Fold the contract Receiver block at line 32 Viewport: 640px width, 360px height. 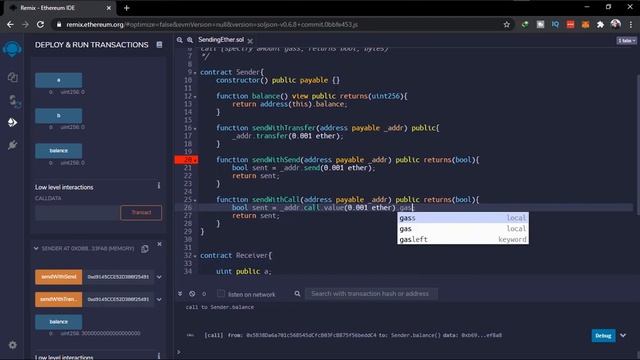(x=195, y=256)
